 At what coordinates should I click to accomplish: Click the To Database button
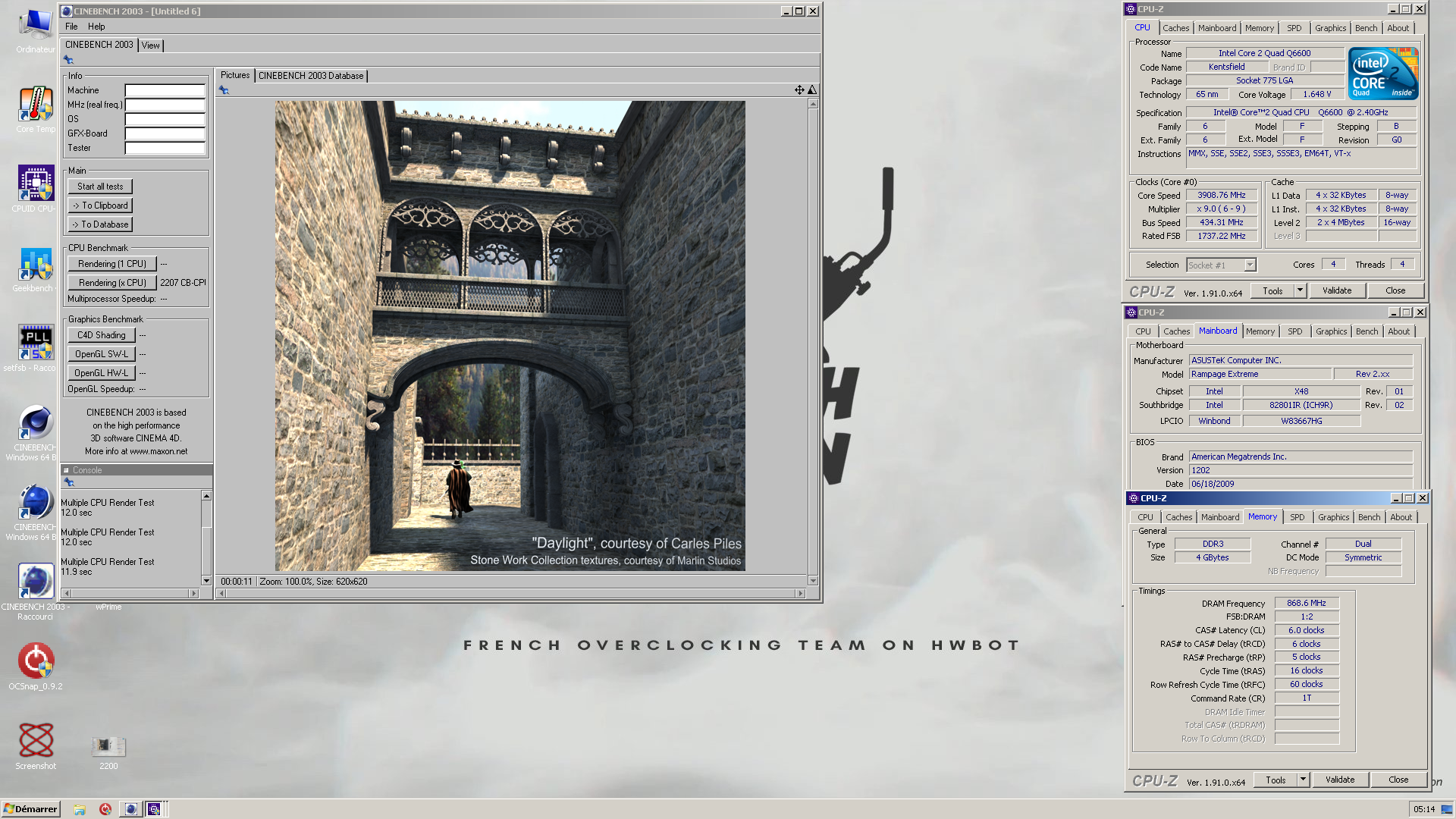point(100,224)
